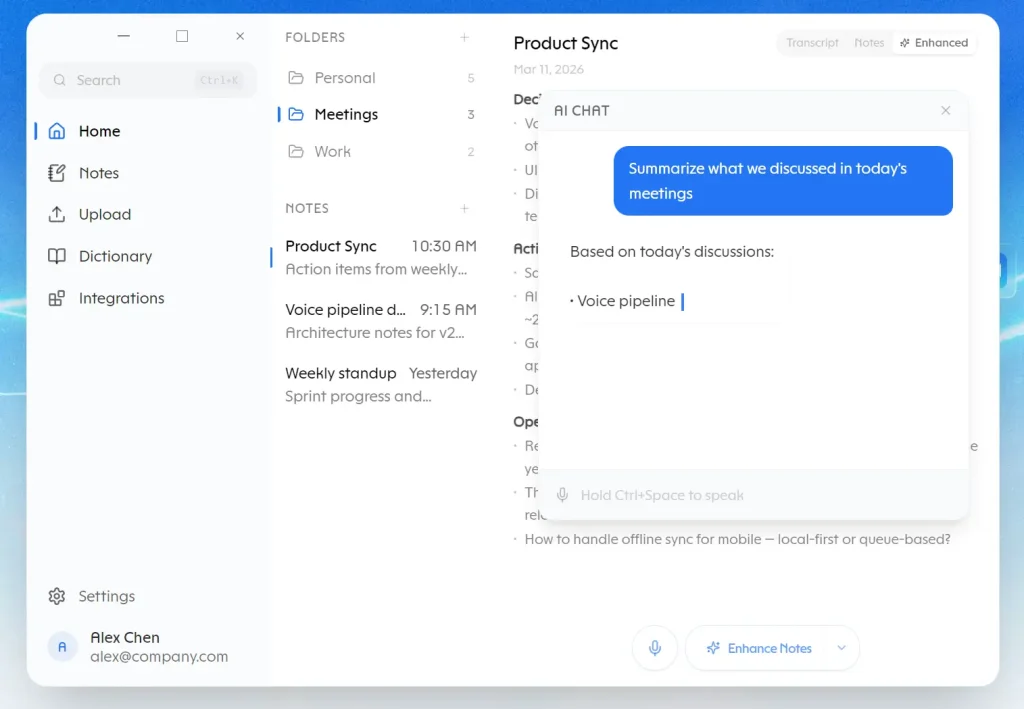
Task: Select the Personal folder icon
Action: [296, 78]
